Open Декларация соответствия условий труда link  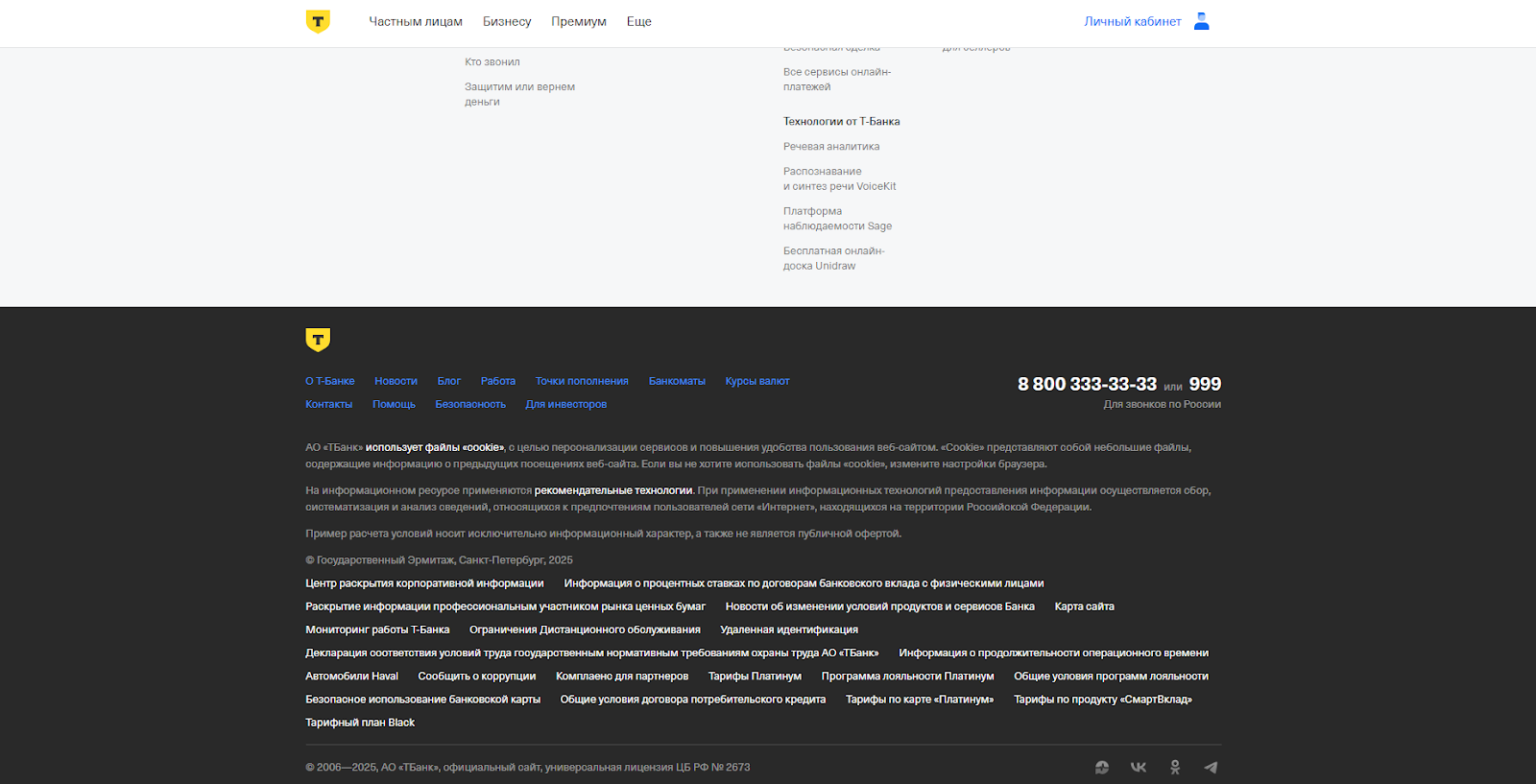point(592,653)
